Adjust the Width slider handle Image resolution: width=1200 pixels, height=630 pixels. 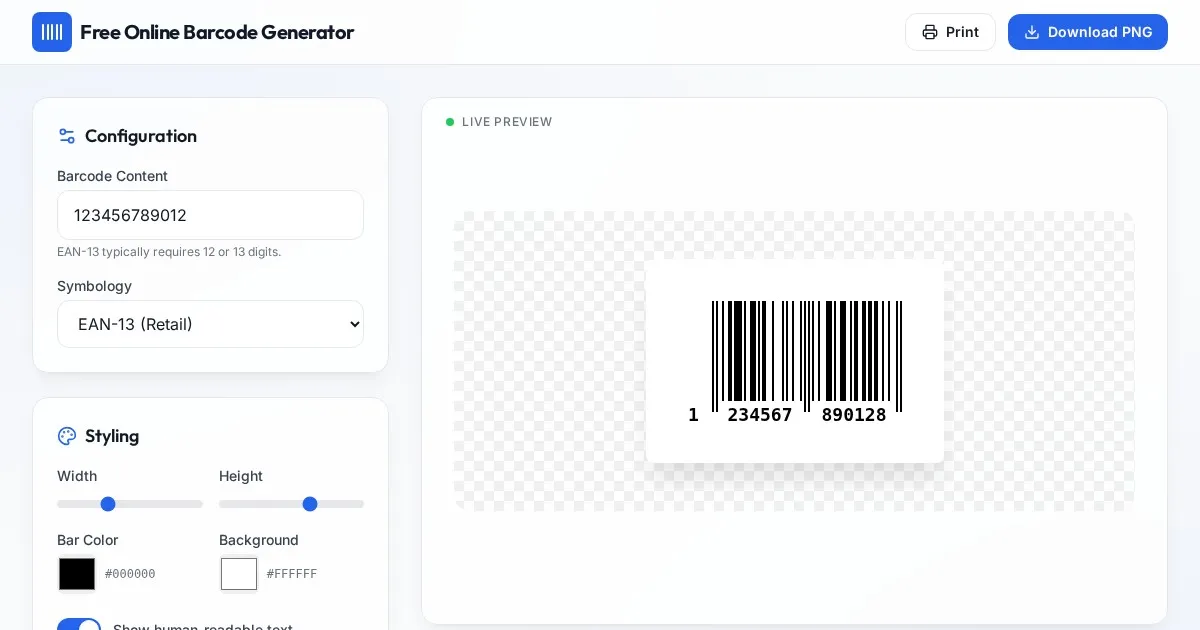click(108, 504)
